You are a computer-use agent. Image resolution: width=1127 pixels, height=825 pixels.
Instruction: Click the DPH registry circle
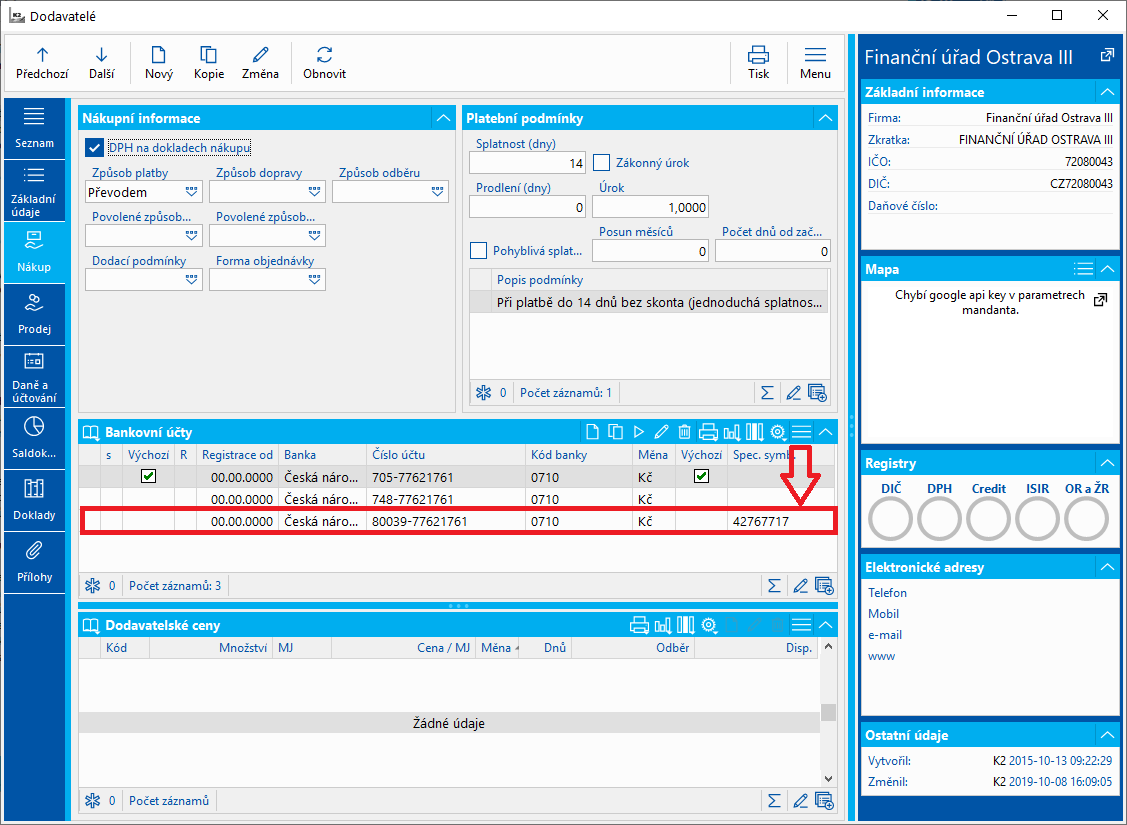click(939, 518)
